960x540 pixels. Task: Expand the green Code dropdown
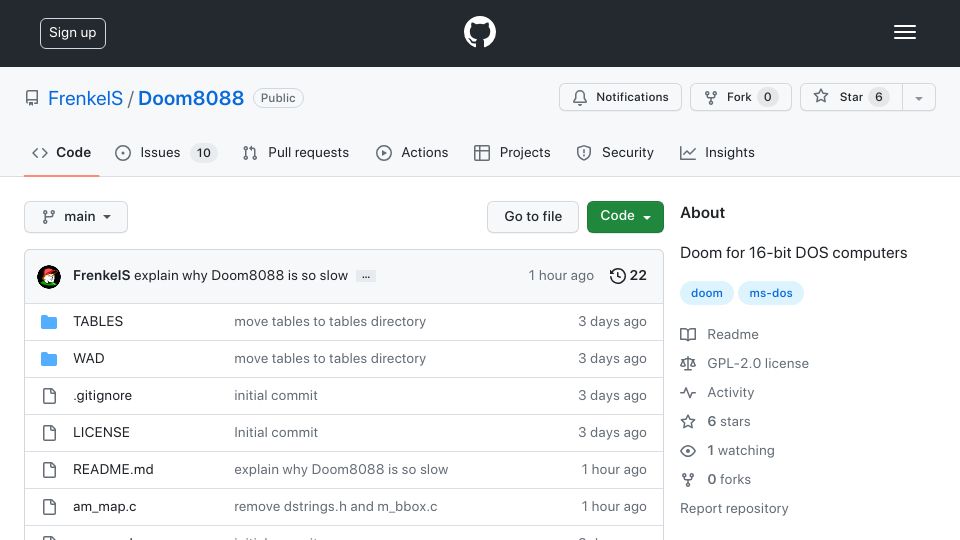click(625, 217)
